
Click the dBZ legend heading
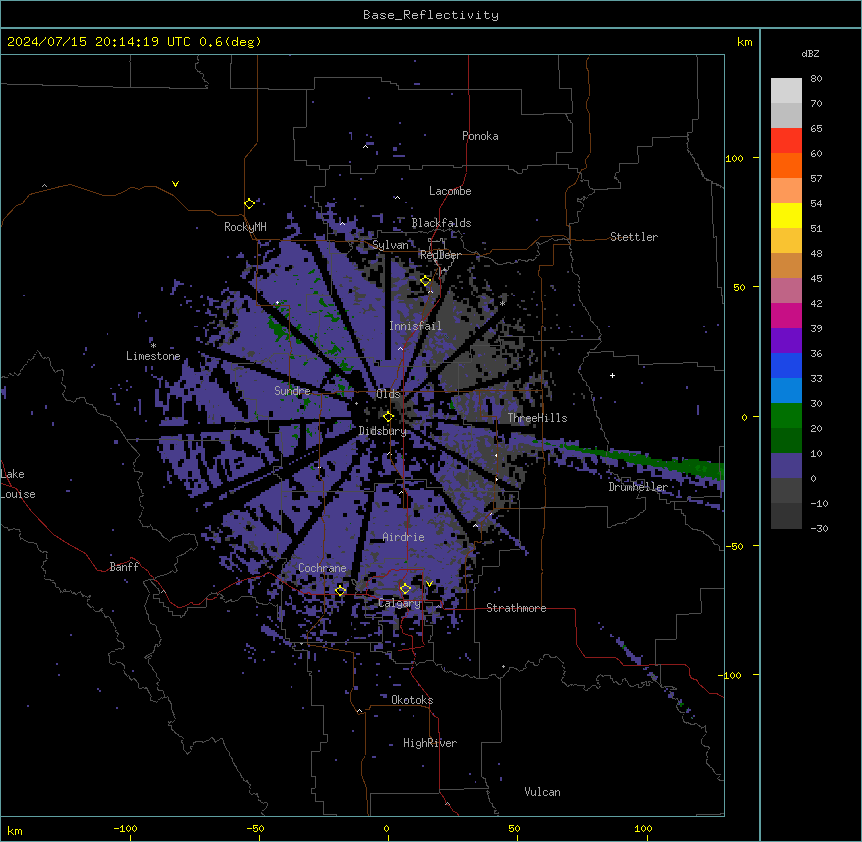click(810, 53)
